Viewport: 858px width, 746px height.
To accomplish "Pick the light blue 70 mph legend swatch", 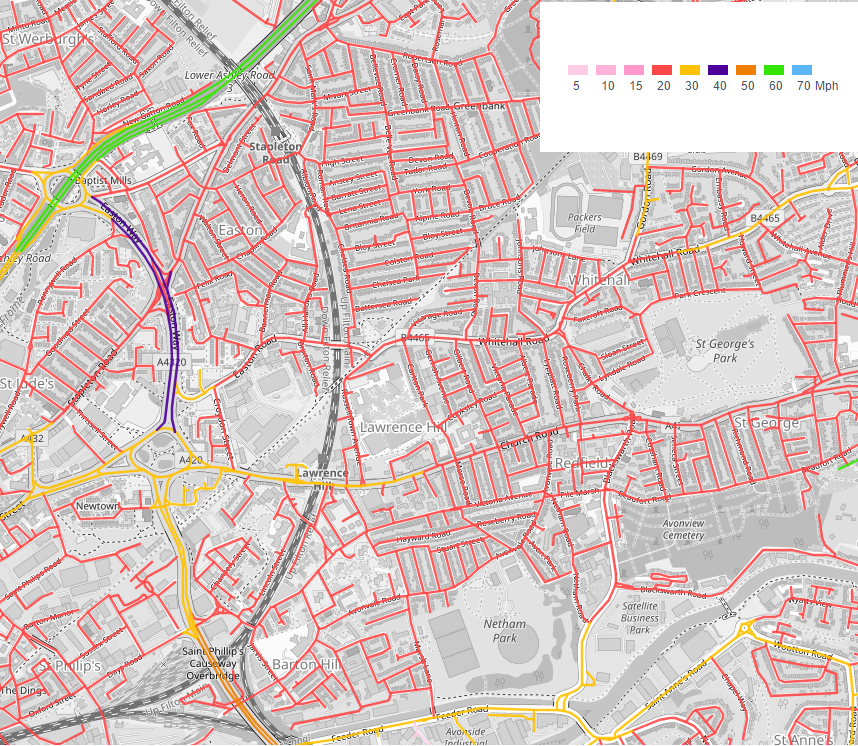I will click(802, 70).
